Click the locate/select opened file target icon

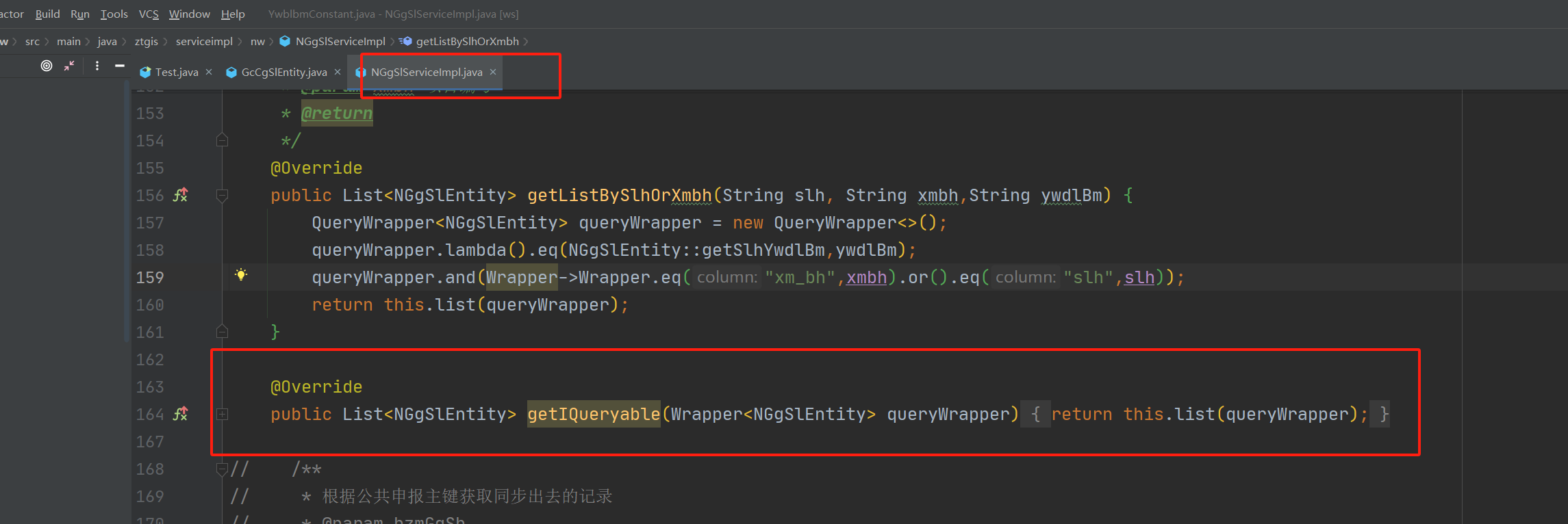click(x=47, y=66)
